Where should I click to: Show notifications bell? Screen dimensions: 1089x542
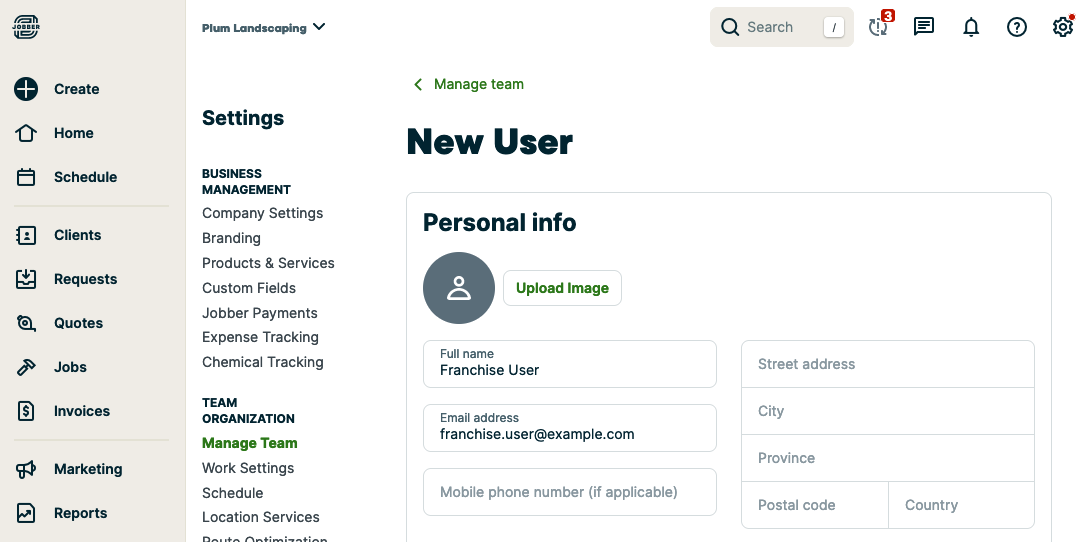point(970,27)
